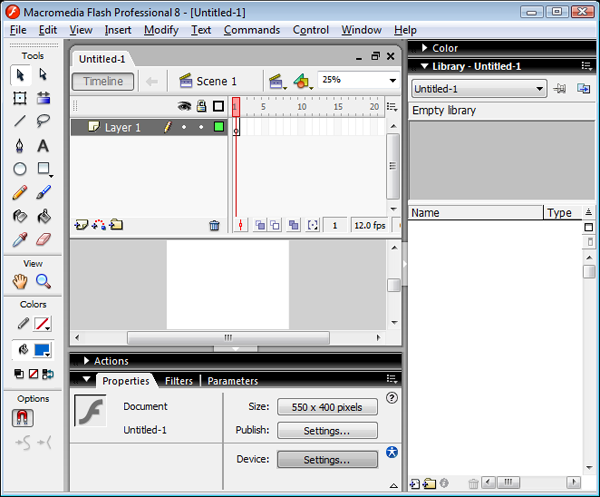Open Publish Settings button

[327, 431]
